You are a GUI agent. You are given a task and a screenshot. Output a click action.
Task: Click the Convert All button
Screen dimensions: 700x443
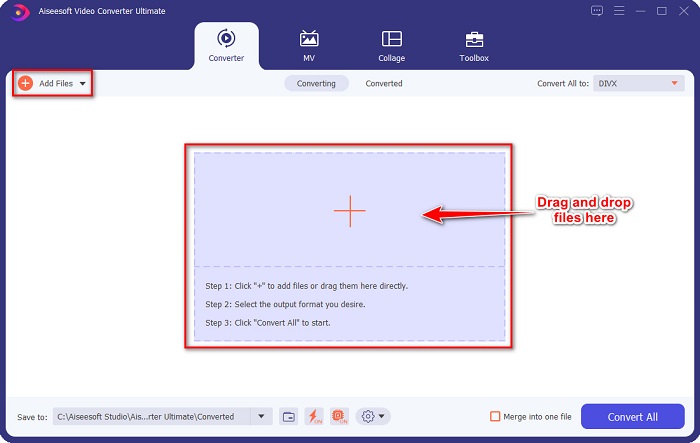click(x=633, y=417)
